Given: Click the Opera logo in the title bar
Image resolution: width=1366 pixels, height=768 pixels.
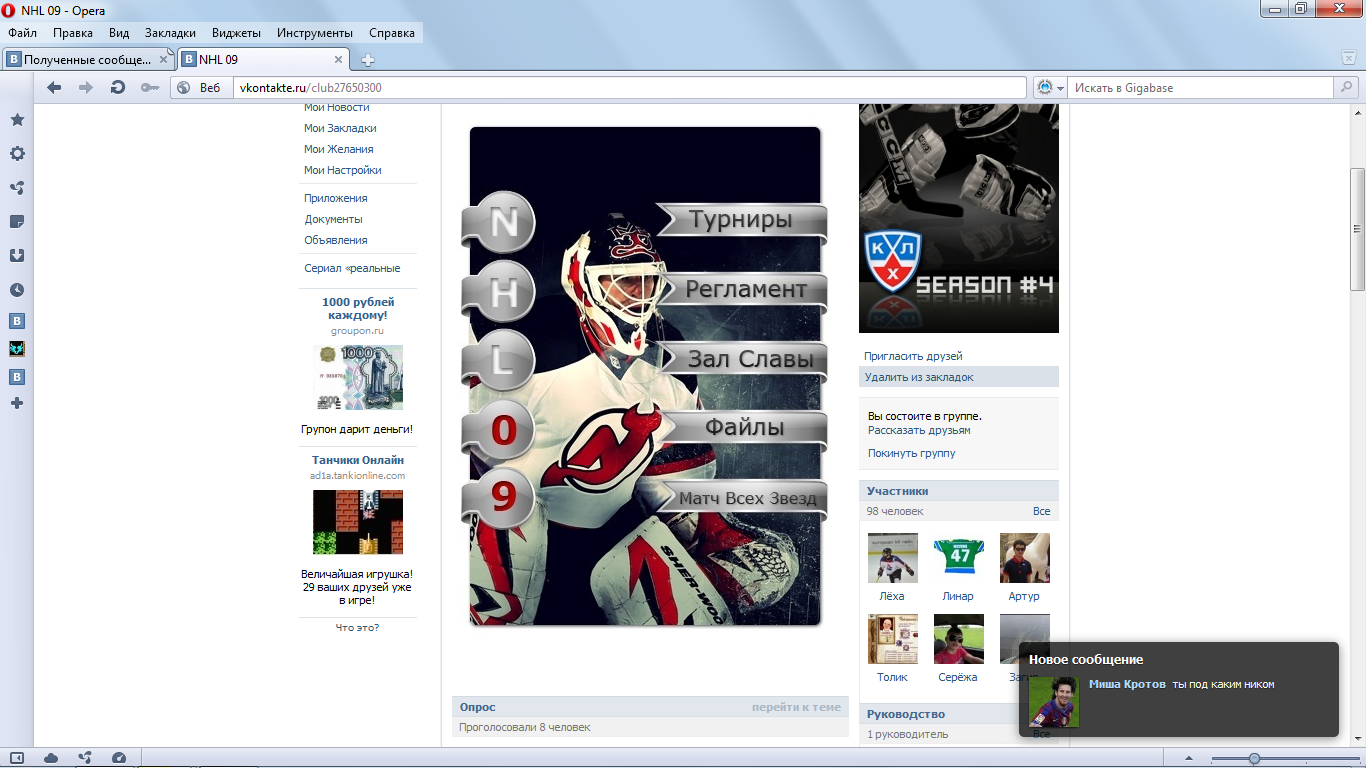Looking at the screenshot, I should pyautogui.click(x=9, y=11).
